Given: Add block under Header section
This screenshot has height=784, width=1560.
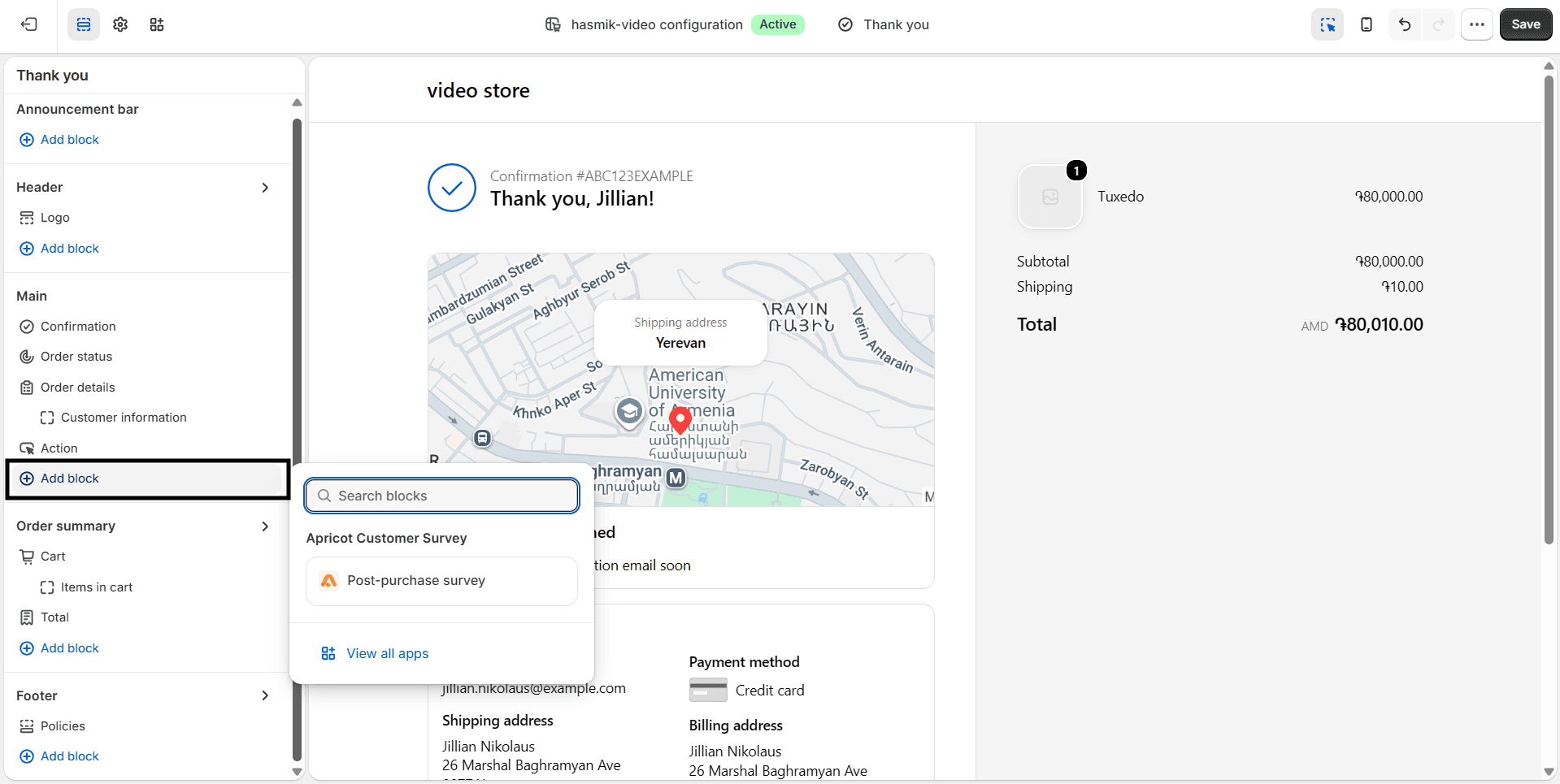Looking at the screenshot, I should (59, 249).
